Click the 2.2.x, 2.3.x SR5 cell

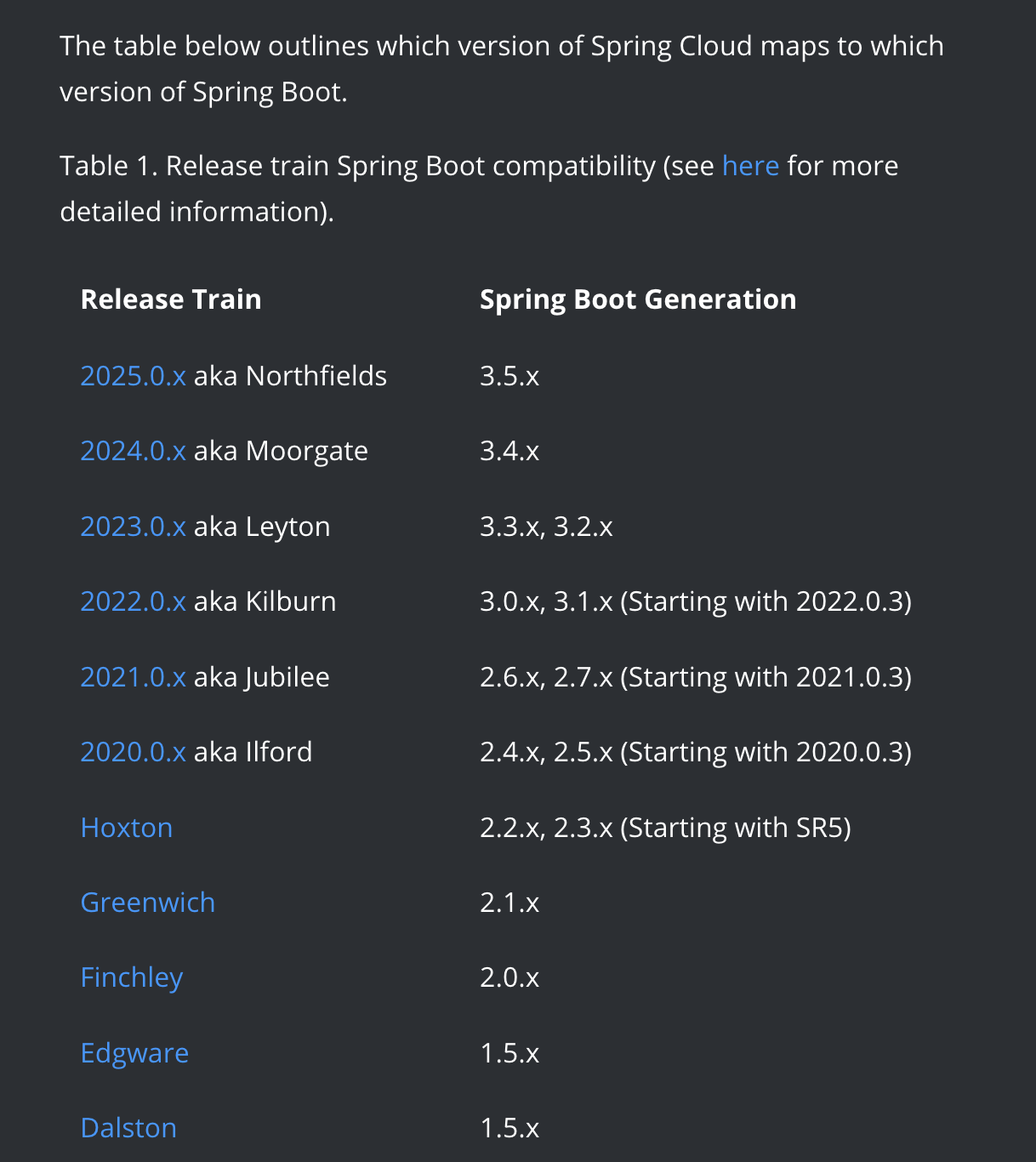tap(665, 828)
